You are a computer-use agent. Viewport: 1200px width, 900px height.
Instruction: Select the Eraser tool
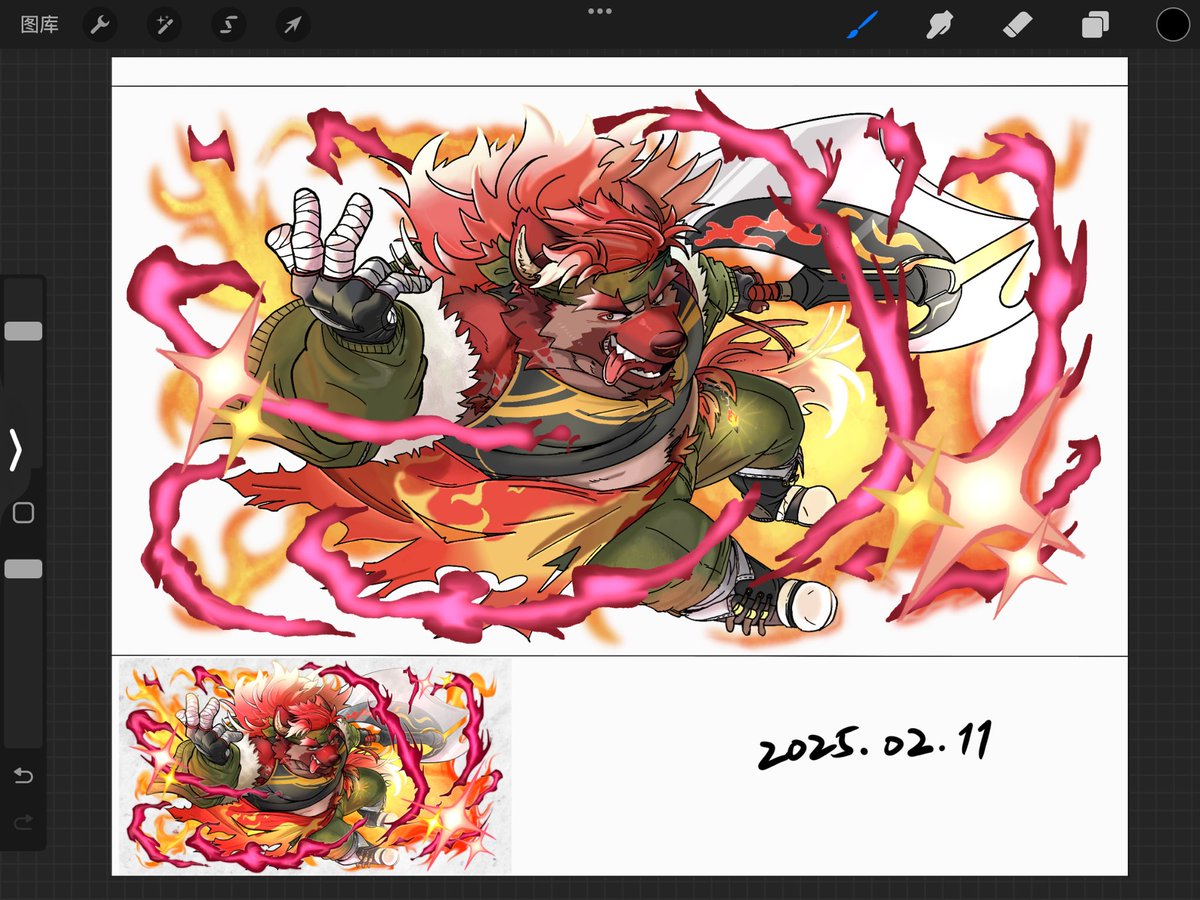coord(1017,24)
